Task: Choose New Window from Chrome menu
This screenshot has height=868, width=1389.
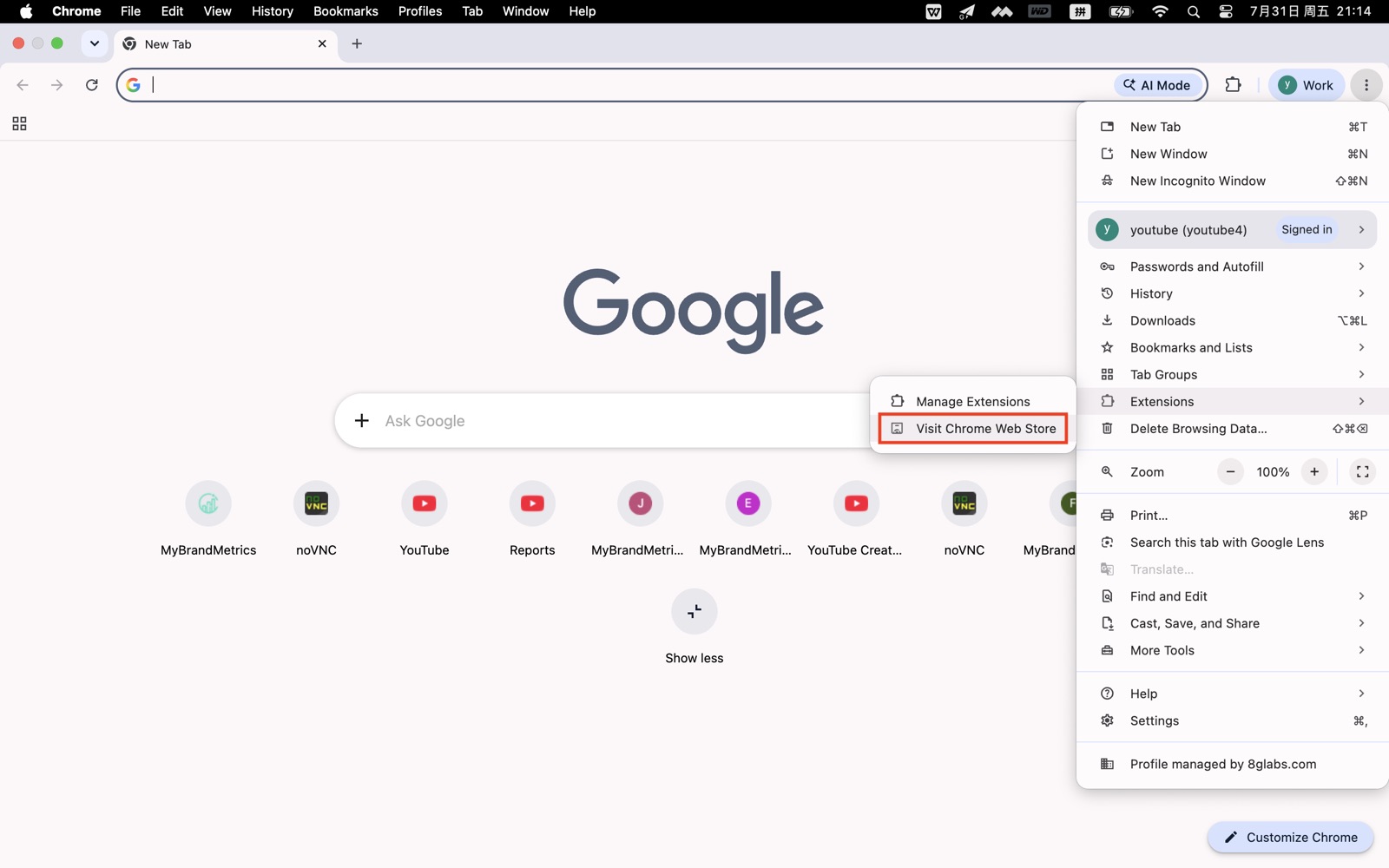Action: 1233,154
